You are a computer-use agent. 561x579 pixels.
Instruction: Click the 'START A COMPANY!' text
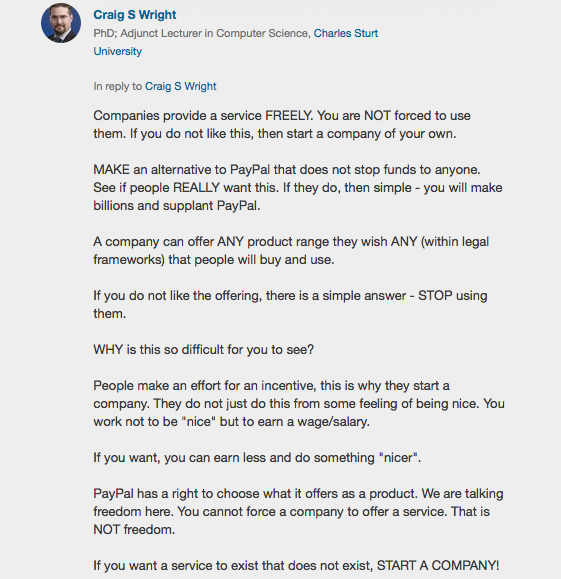click(x=438, y=565)
